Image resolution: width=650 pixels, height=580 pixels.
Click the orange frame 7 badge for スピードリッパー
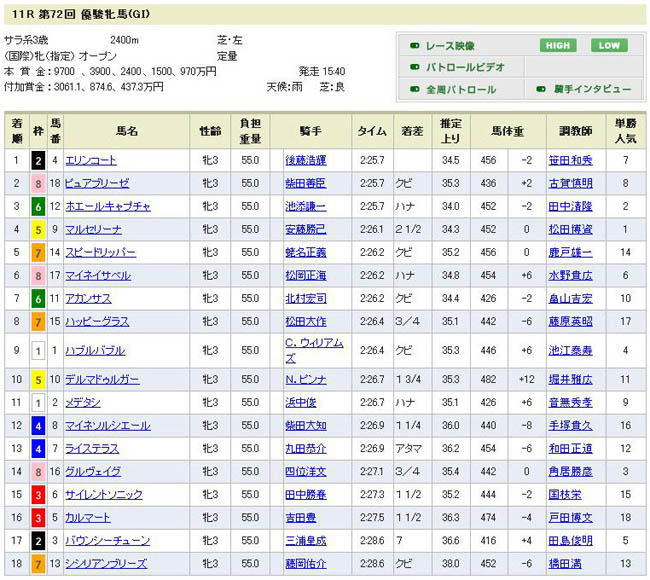37,252
